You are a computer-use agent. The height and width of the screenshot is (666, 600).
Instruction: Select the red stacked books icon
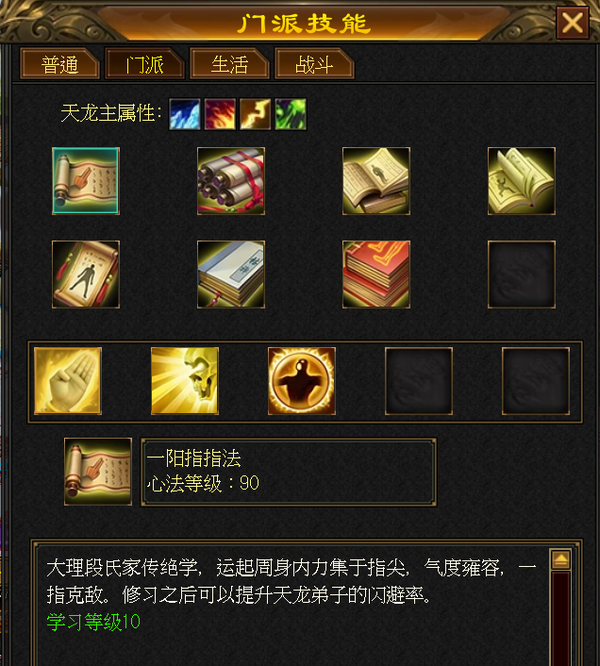(376, 274)
